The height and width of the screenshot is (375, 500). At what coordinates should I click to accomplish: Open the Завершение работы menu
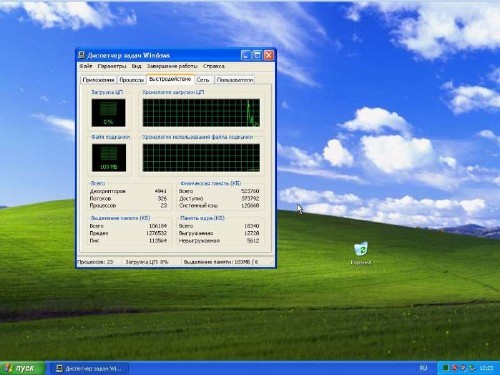point(172,66)
